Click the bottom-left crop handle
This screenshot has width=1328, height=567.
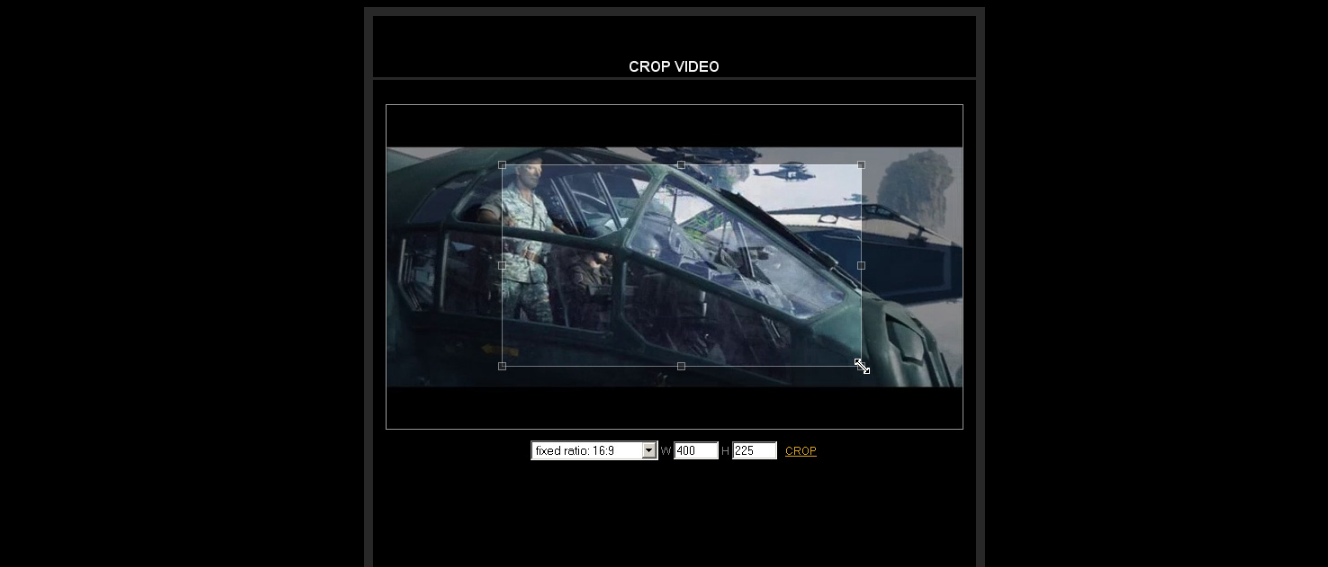[502, 366]
